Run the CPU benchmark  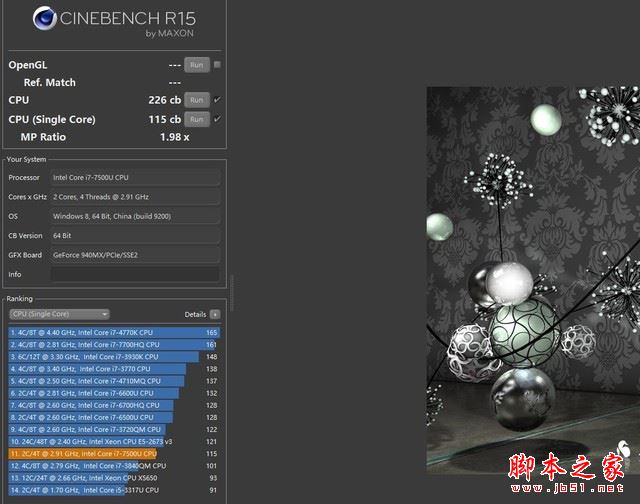(x=197, y=100)
